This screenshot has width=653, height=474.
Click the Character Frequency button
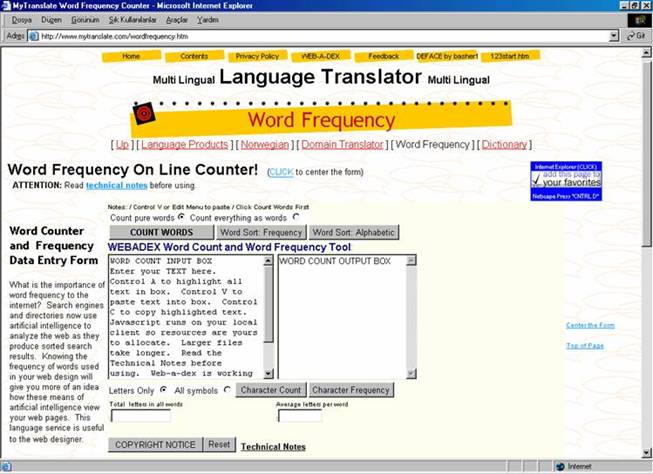click(x=351, y=390)
